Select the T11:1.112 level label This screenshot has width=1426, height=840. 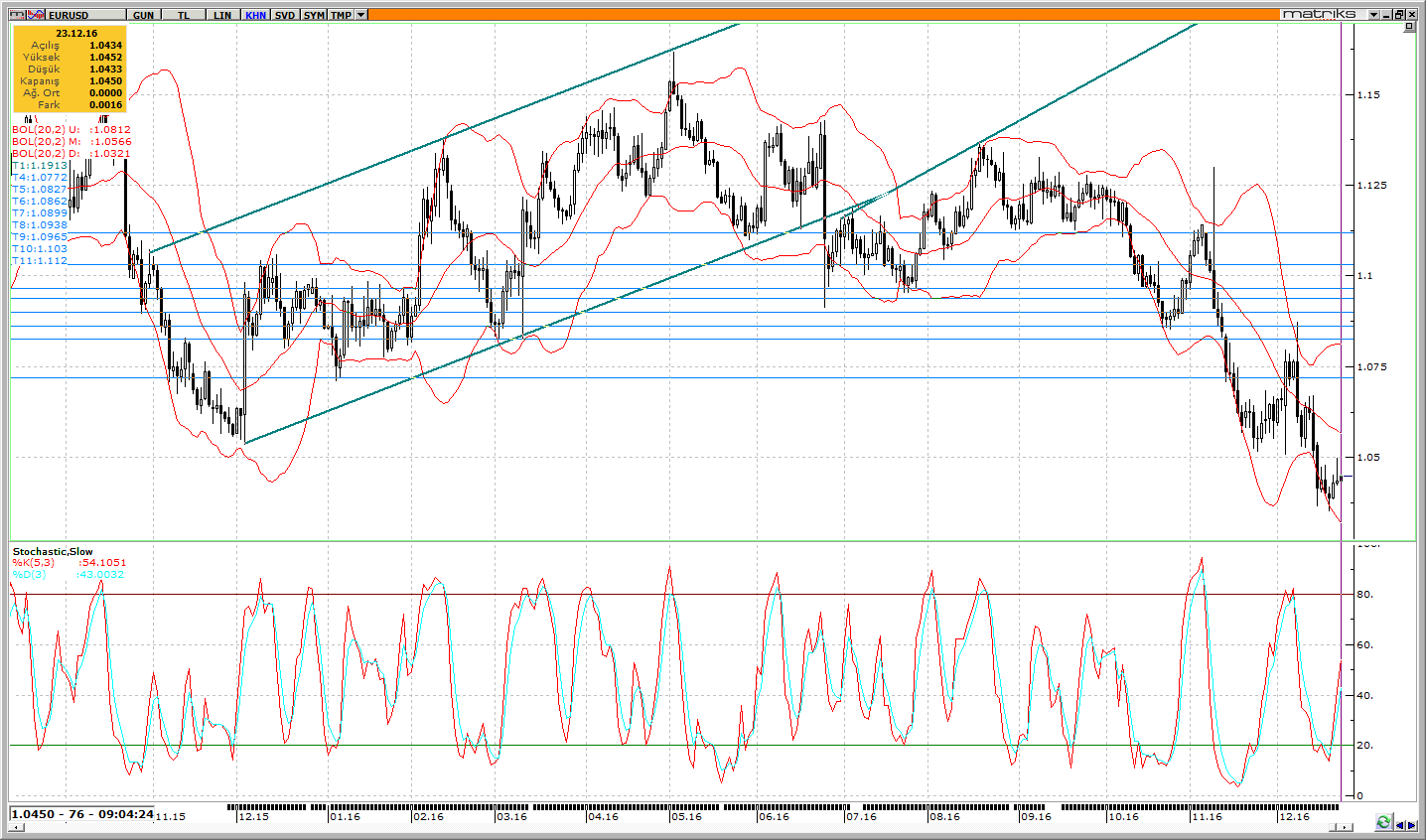coord(41,261)
